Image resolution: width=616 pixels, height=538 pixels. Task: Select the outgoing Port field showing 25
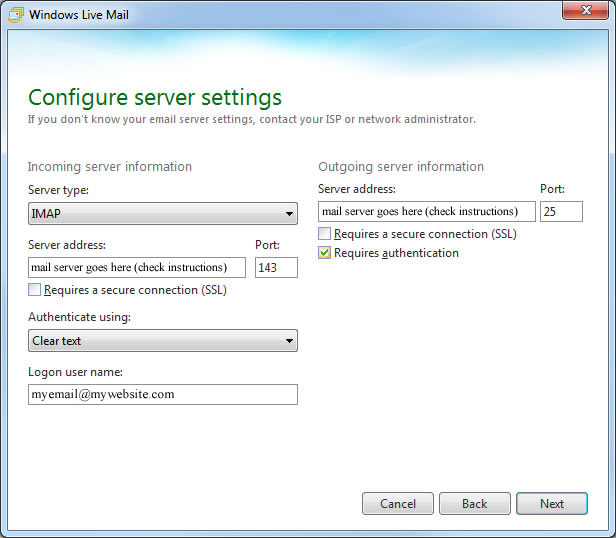[x=560, y=211]
